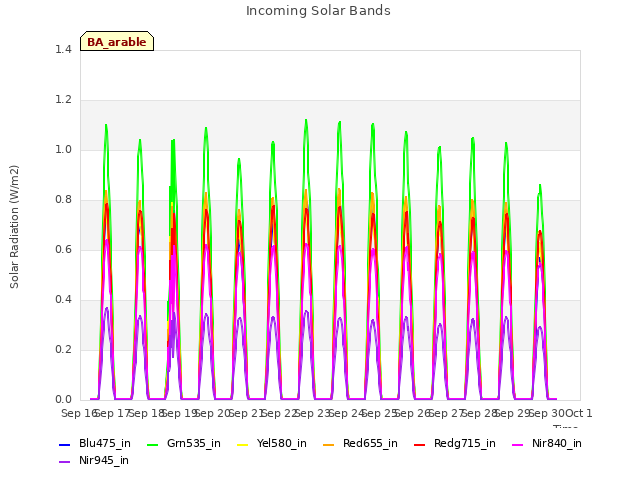
Task: Click the Sep 16 x-axis date label
Action: (79, 413)
